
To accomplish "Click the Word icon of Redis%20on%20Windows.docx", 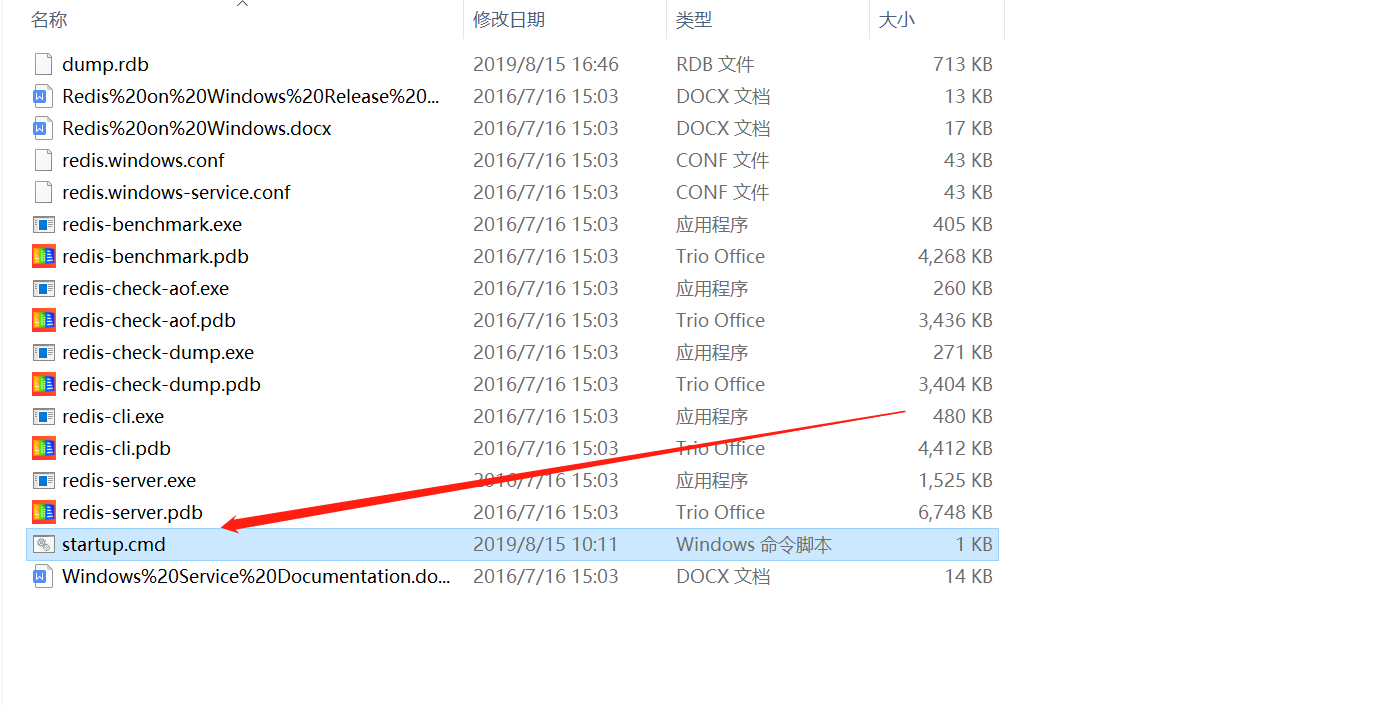I will 43,128.
